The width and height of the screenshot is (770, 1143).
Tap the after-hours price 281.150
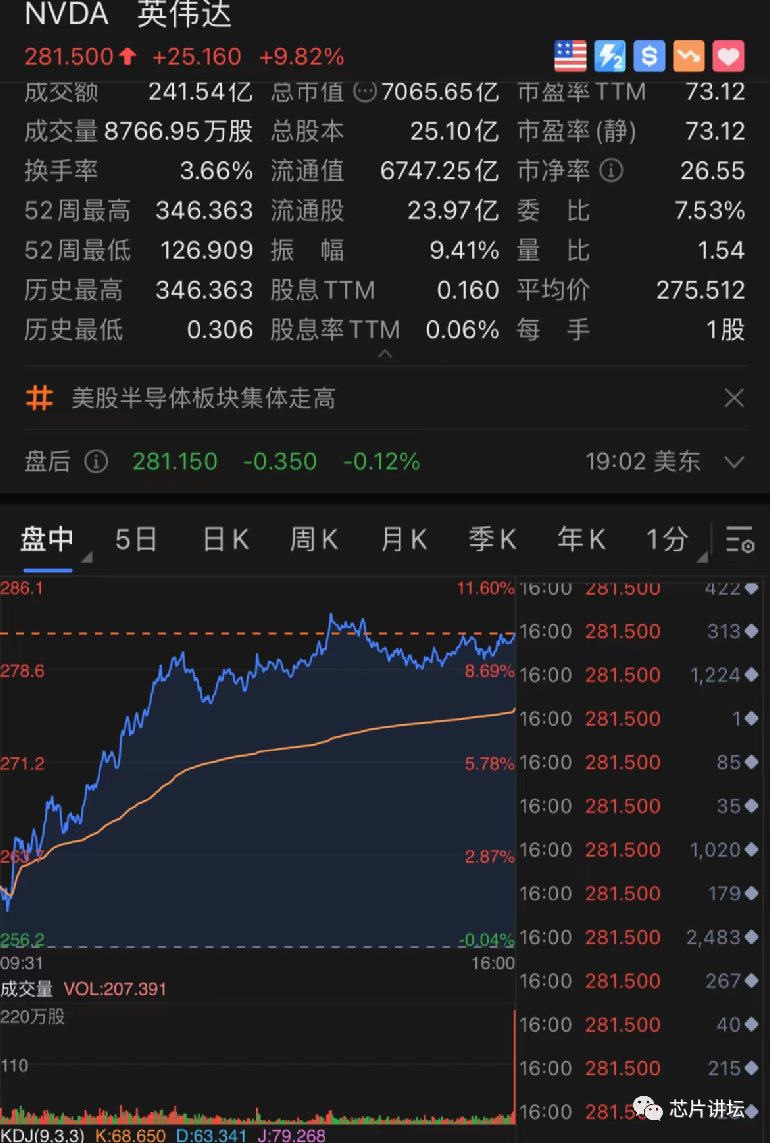click(175, 461)
